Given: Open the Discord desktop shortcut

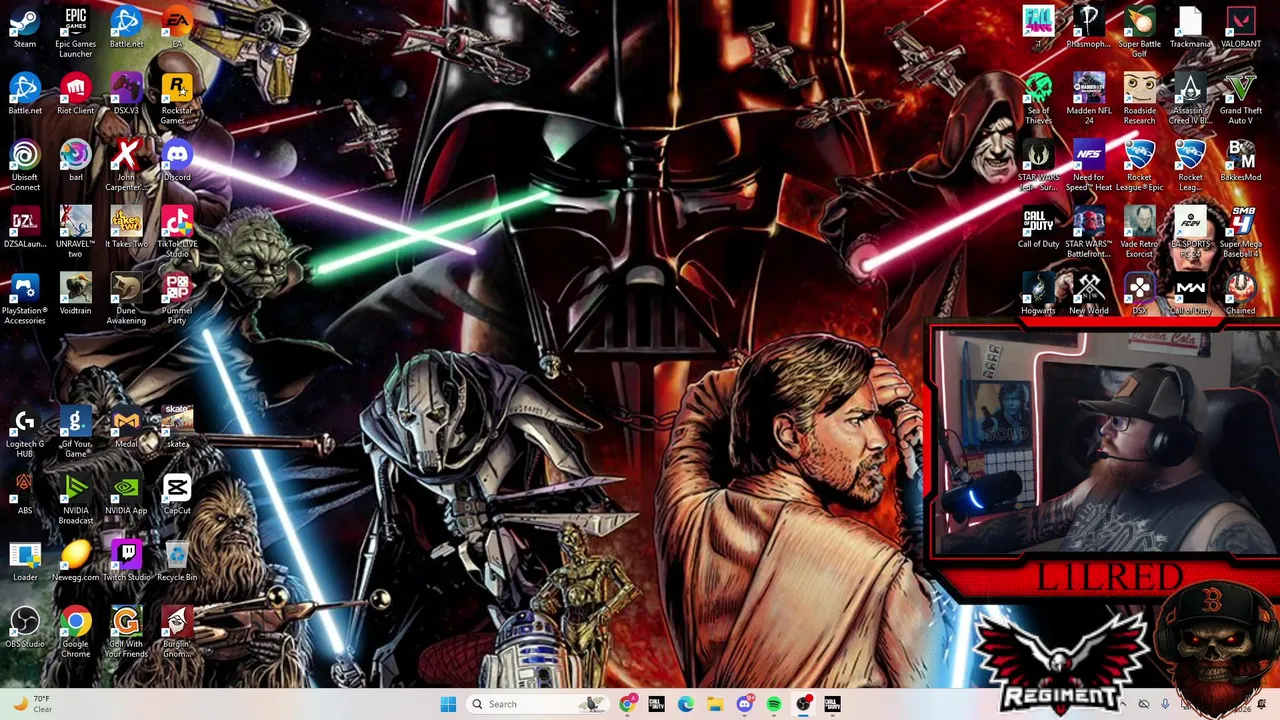Looking at the screenshot, I should 177,162.
